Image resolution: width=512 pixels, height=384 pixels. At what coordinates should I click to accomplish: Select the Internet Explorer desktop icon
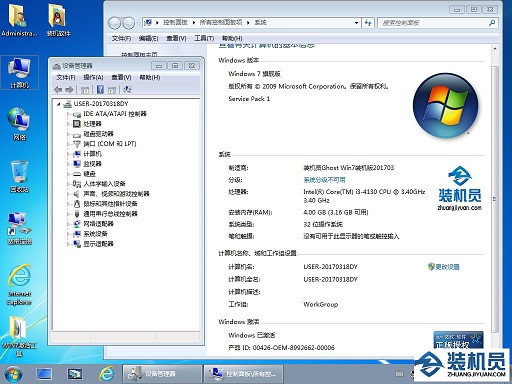[20, 284]
